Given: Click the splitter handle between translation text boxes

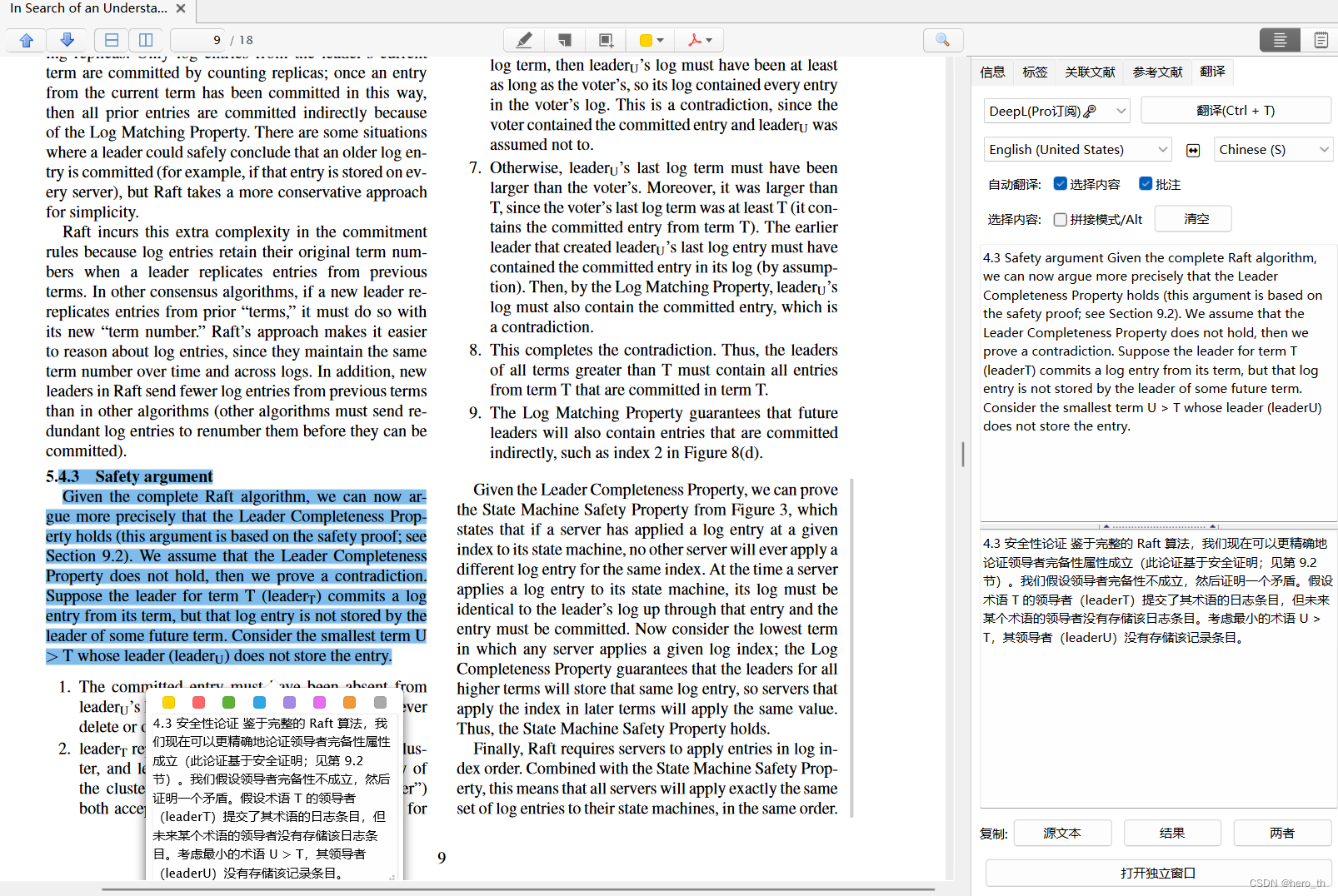Looking at the screenshot, I should click(1158, 526).
